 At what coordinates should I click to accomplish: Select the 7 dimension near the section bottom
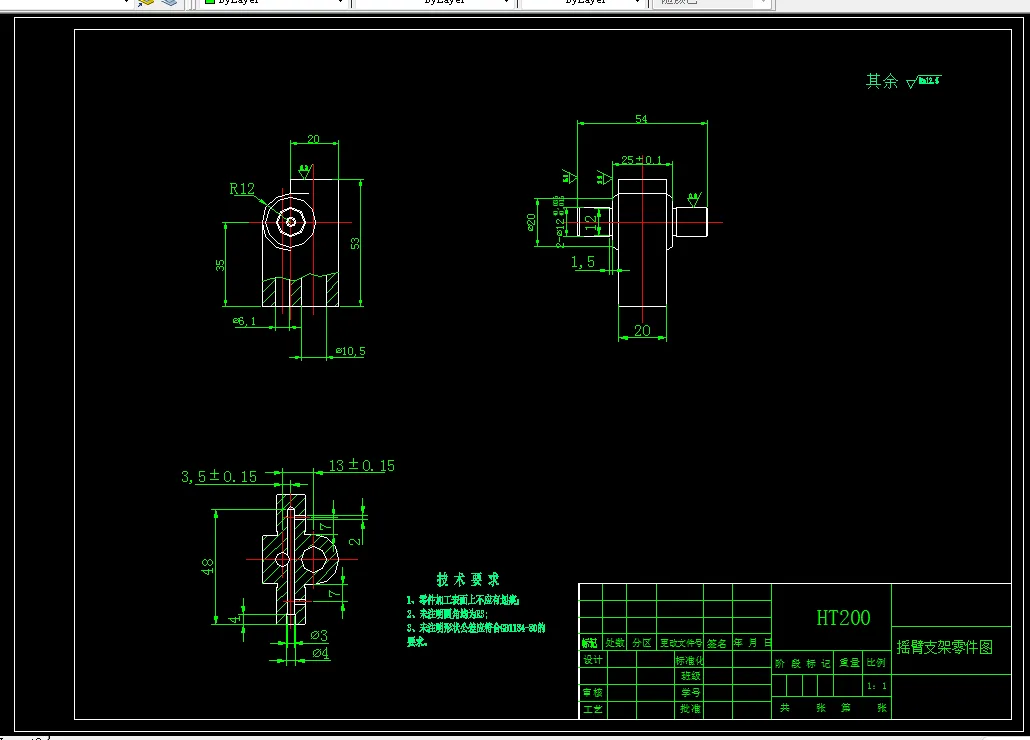[334, 594]
